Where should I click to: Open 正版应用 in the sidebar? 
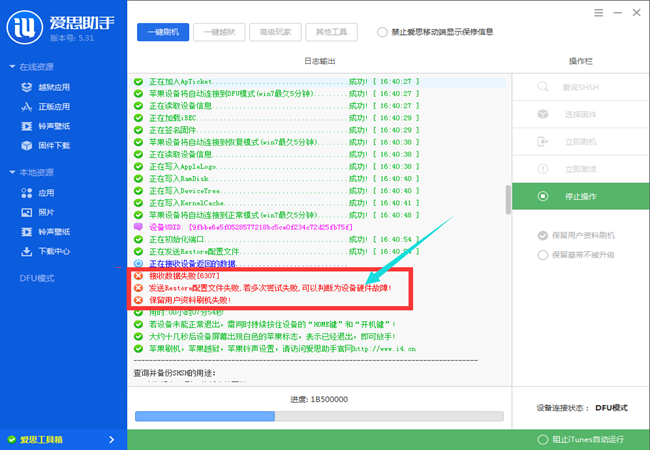click(x=46, y=106)
